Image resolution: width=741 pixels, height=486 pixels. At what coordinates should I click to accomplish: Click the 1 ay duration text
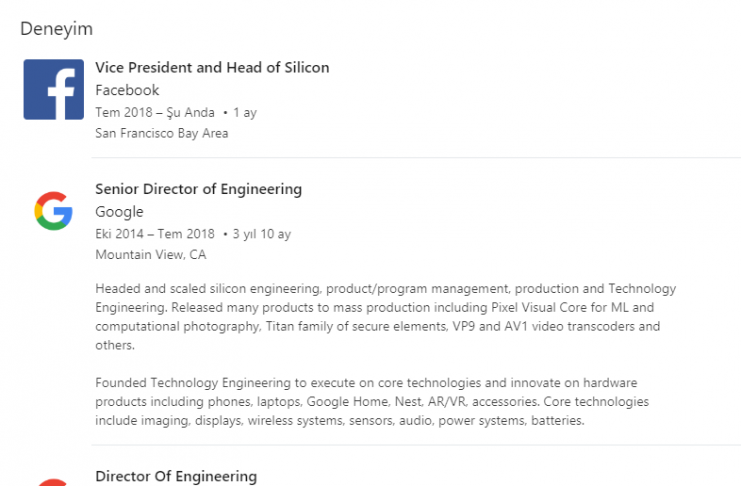[x=245, y=113]
